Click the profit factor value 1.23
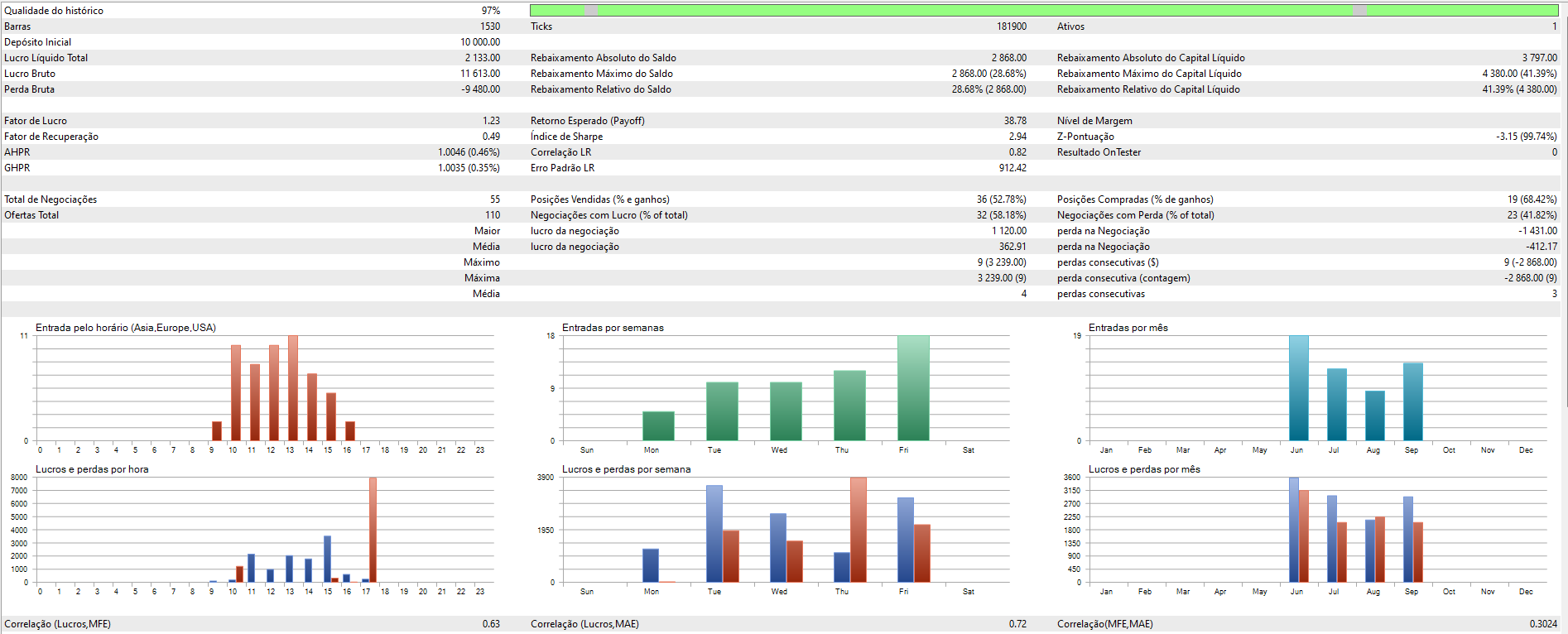The height and width of the screenshot is (634, 1568). (492, 121)
